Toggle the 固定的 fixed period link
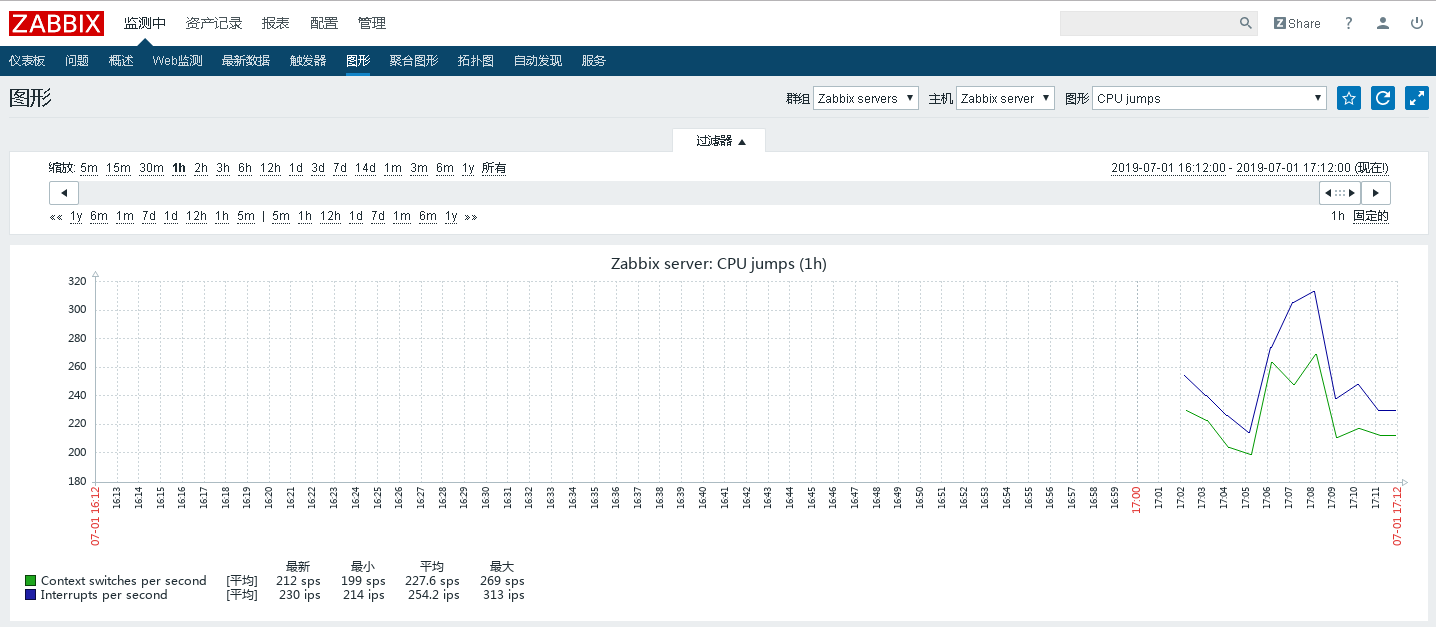The width and height of the screenshot is (1436, 627). coord(1371,216)
